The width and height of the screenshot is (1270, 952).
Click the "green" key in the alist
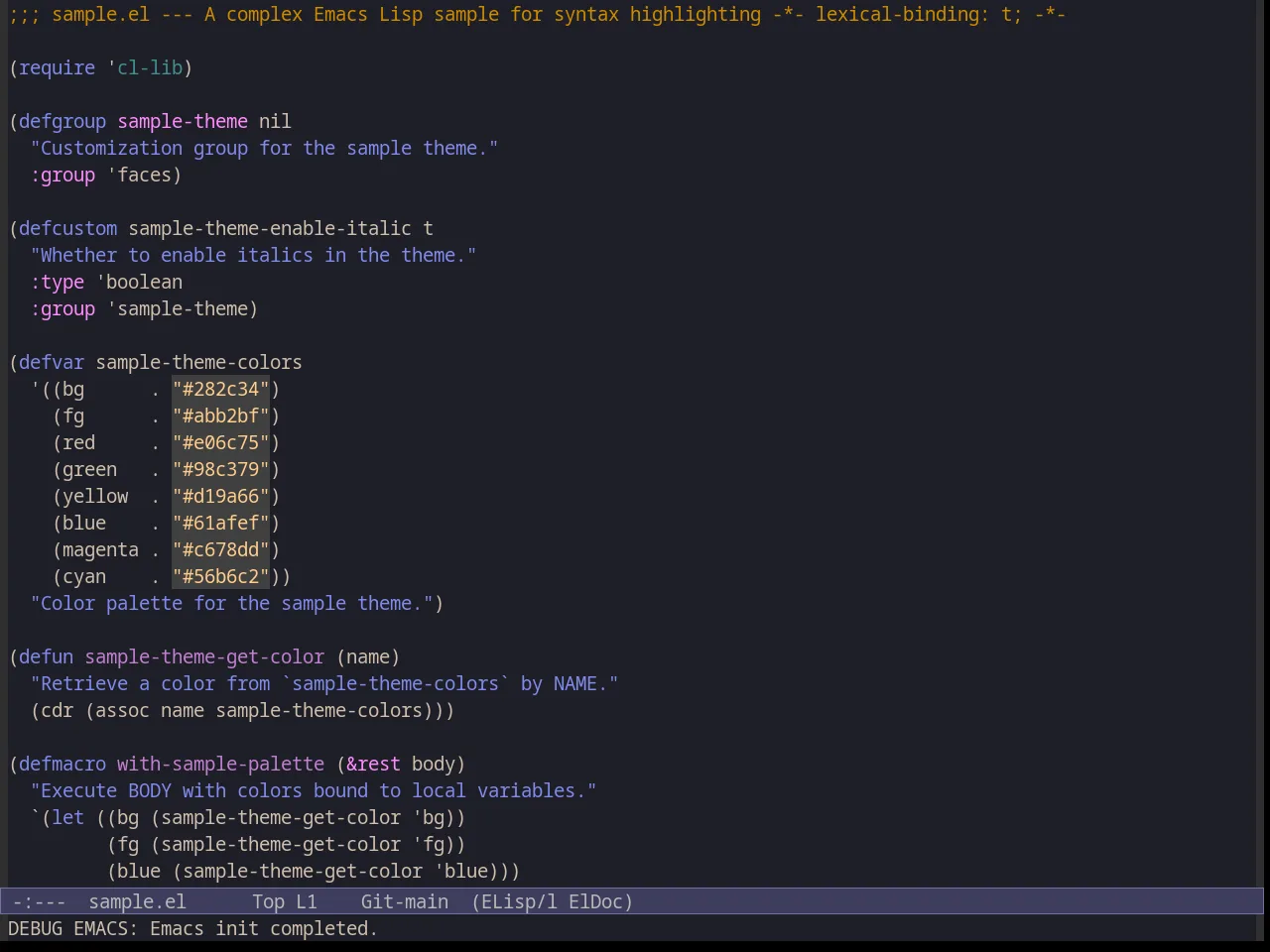(89, 469)
